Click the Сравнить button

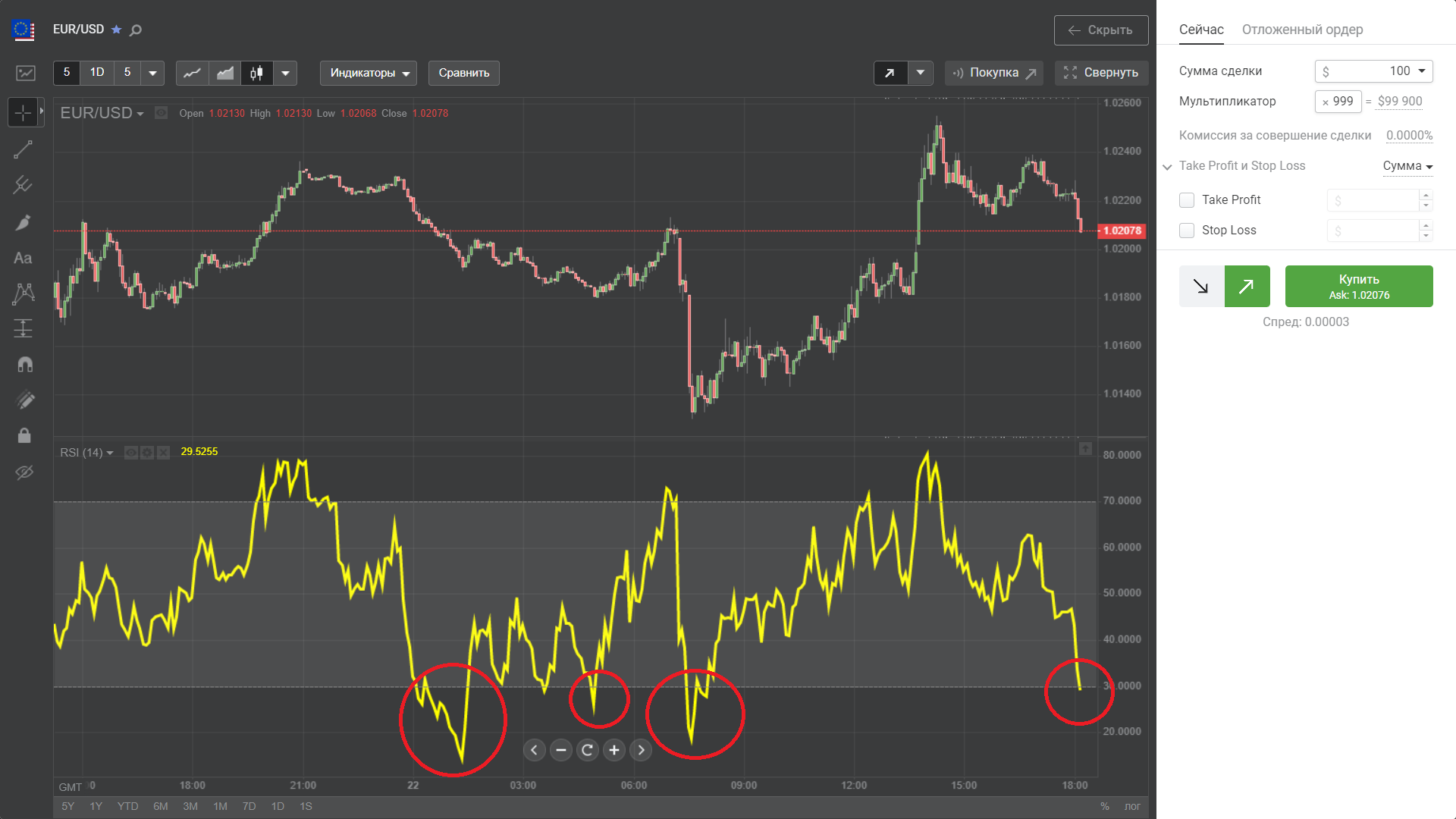point(464,73)
